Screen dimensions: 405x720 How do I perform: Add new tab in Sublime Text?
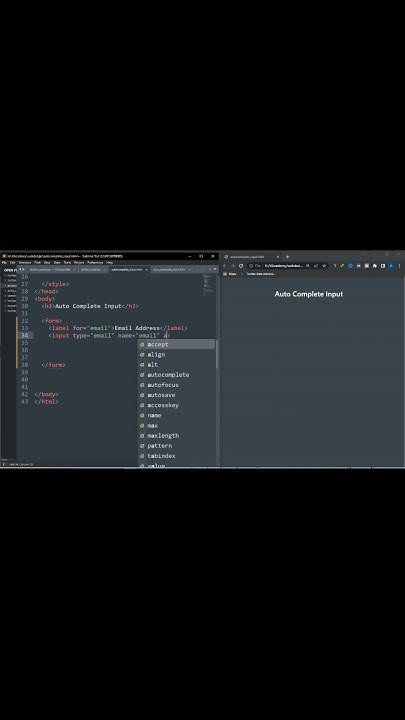209,269
